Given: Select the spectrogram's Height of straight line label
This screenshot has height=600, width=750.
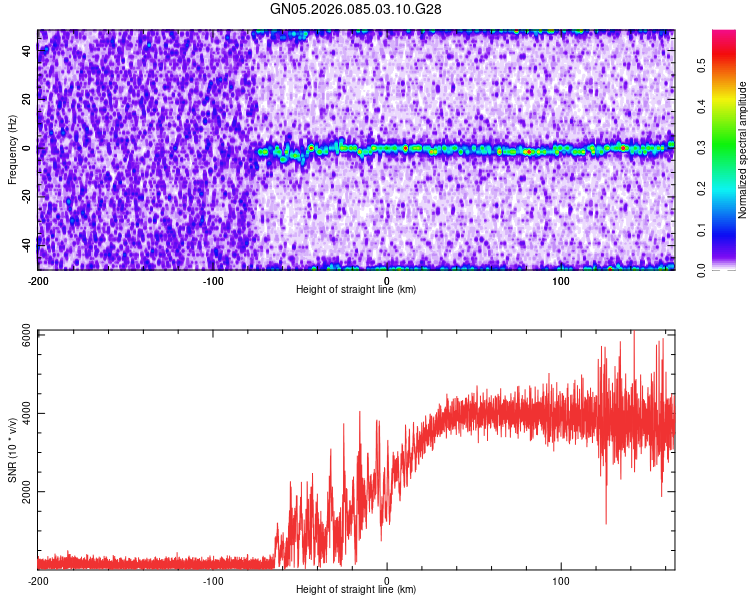Looking at the screenshot, I should click(356, 289).
